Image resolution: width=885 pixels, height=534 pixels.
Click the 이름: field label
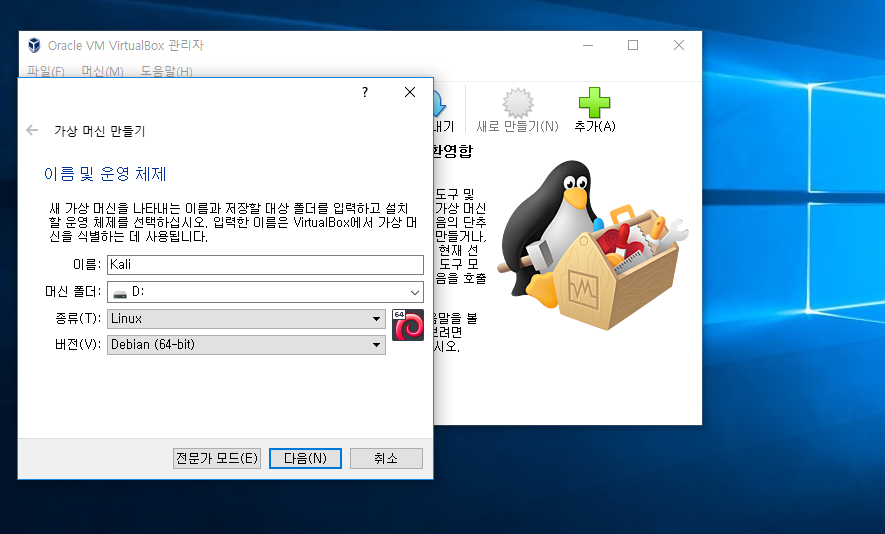[87, 264]
